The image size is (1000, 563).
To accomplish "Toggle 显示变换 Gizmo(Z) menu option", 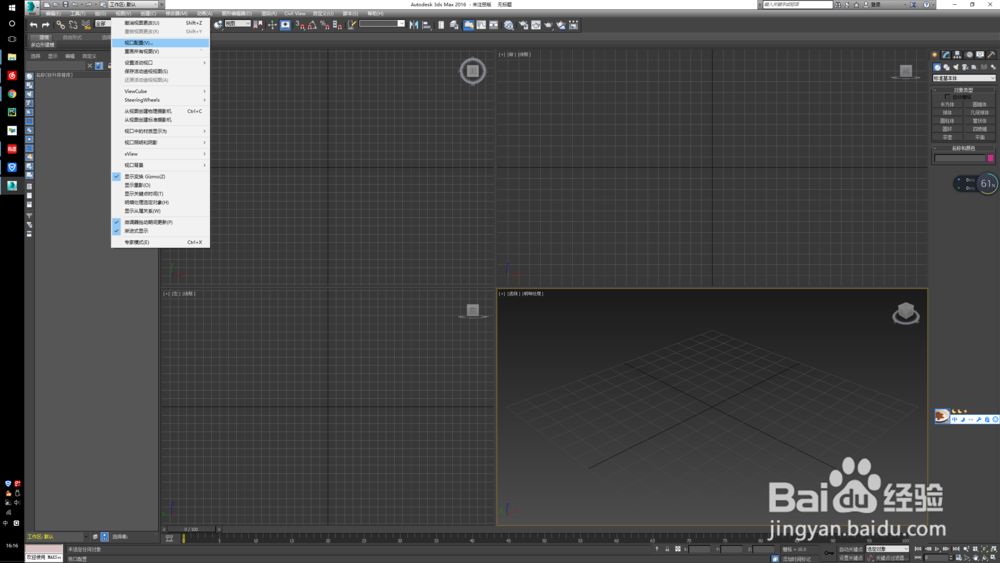I will 160,177.
